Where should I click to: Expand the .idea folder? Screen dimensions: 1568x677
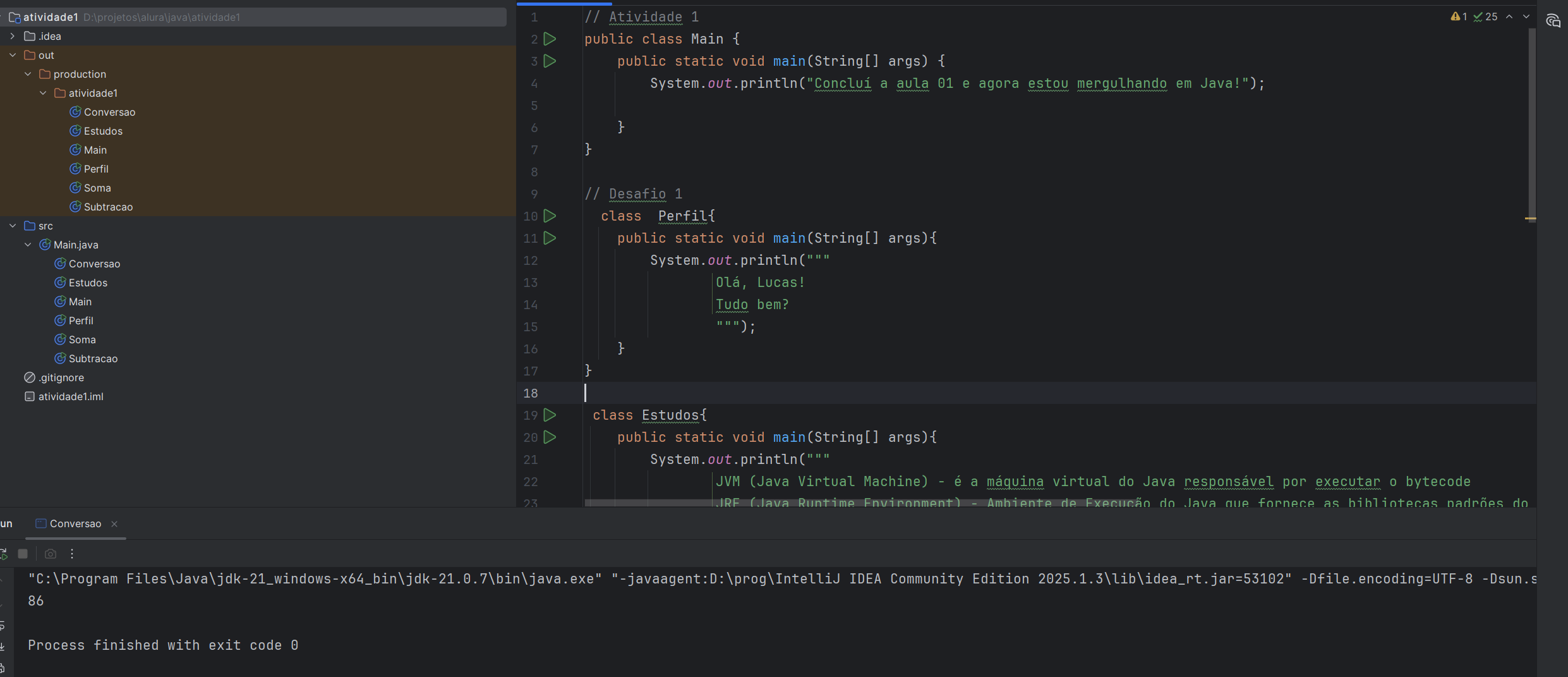tap(13, 37)
